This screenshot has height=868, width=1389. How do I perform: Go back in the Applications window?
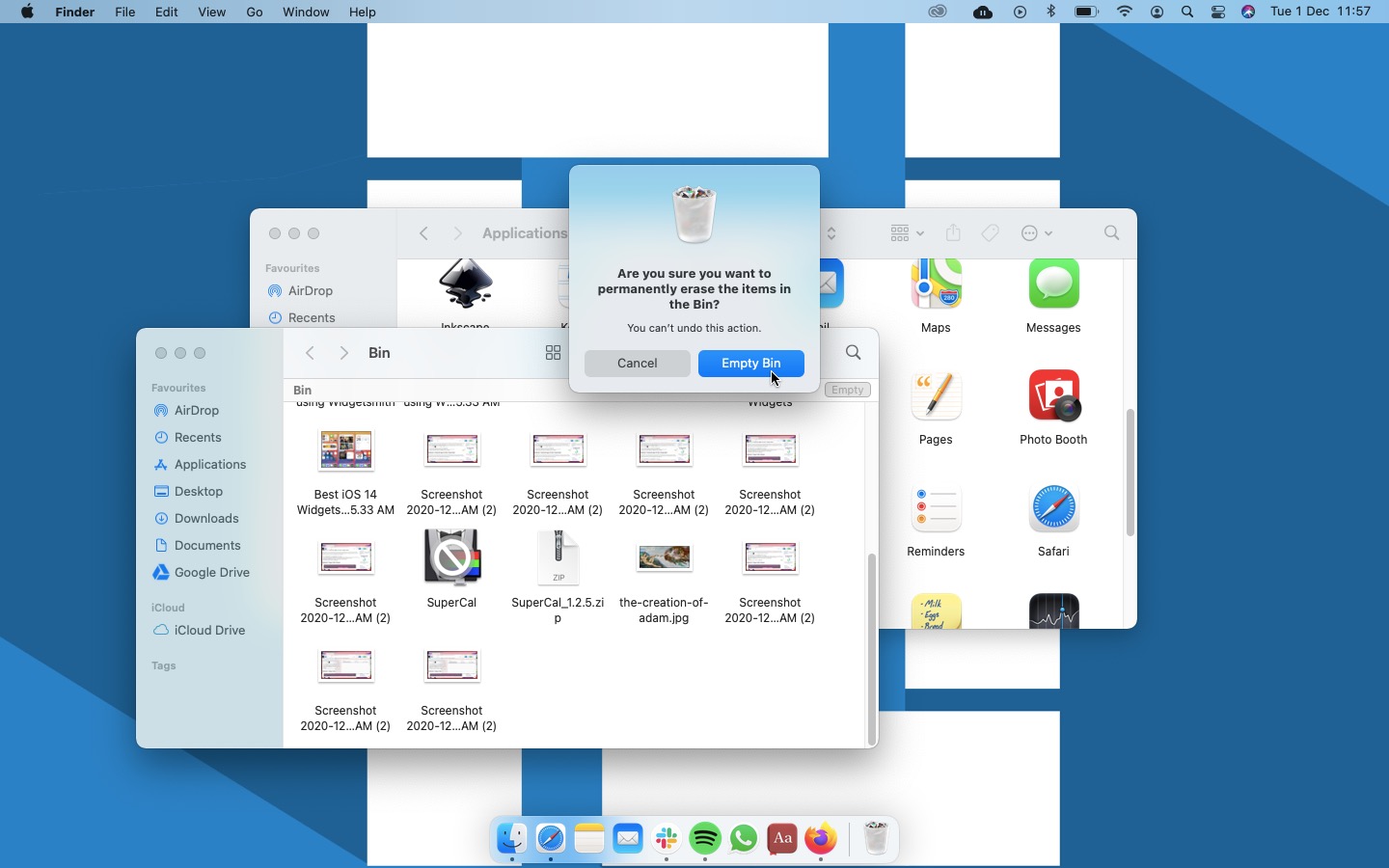[423, 233]
